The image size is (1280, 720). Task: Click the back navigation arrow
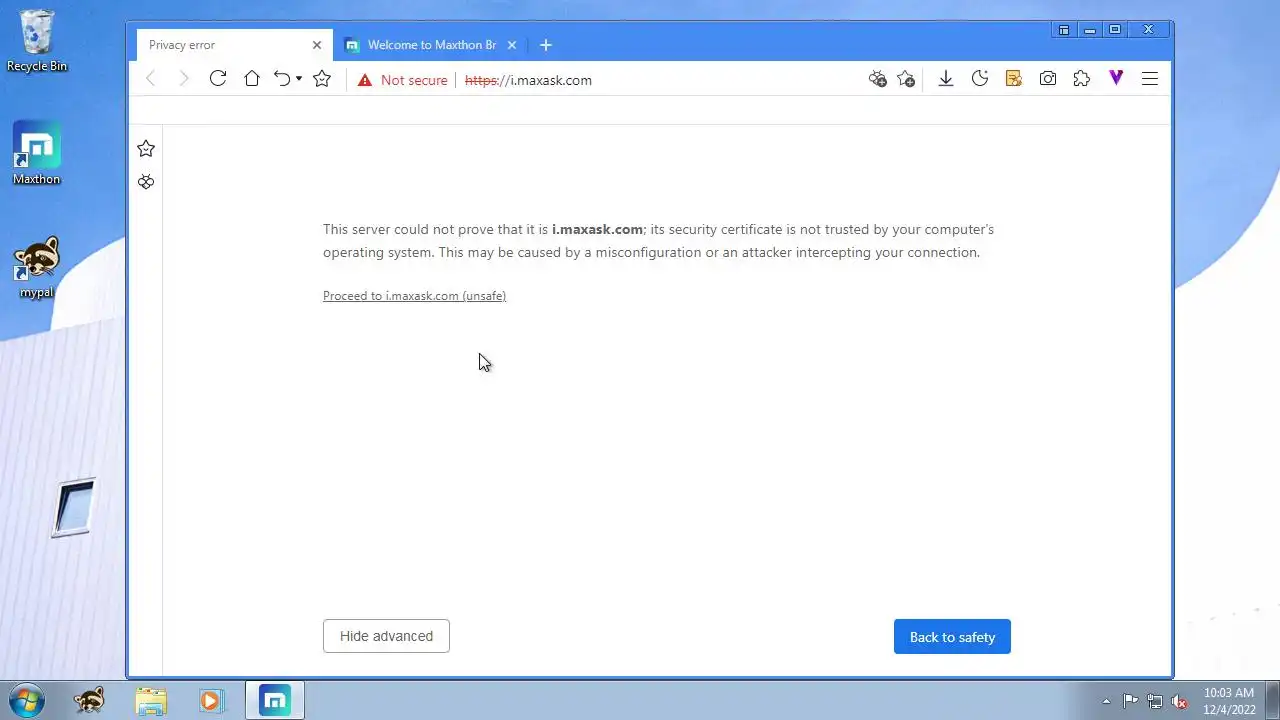click(151, 79)
